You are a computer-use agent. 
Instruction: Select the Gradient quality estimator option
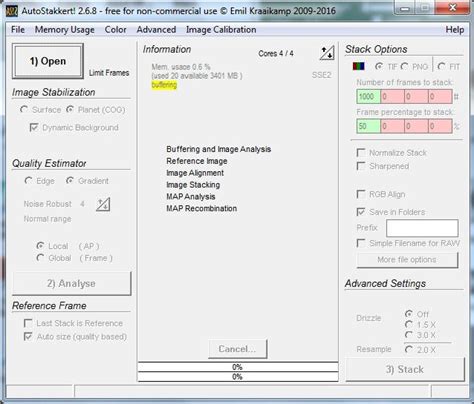(70, 181)
